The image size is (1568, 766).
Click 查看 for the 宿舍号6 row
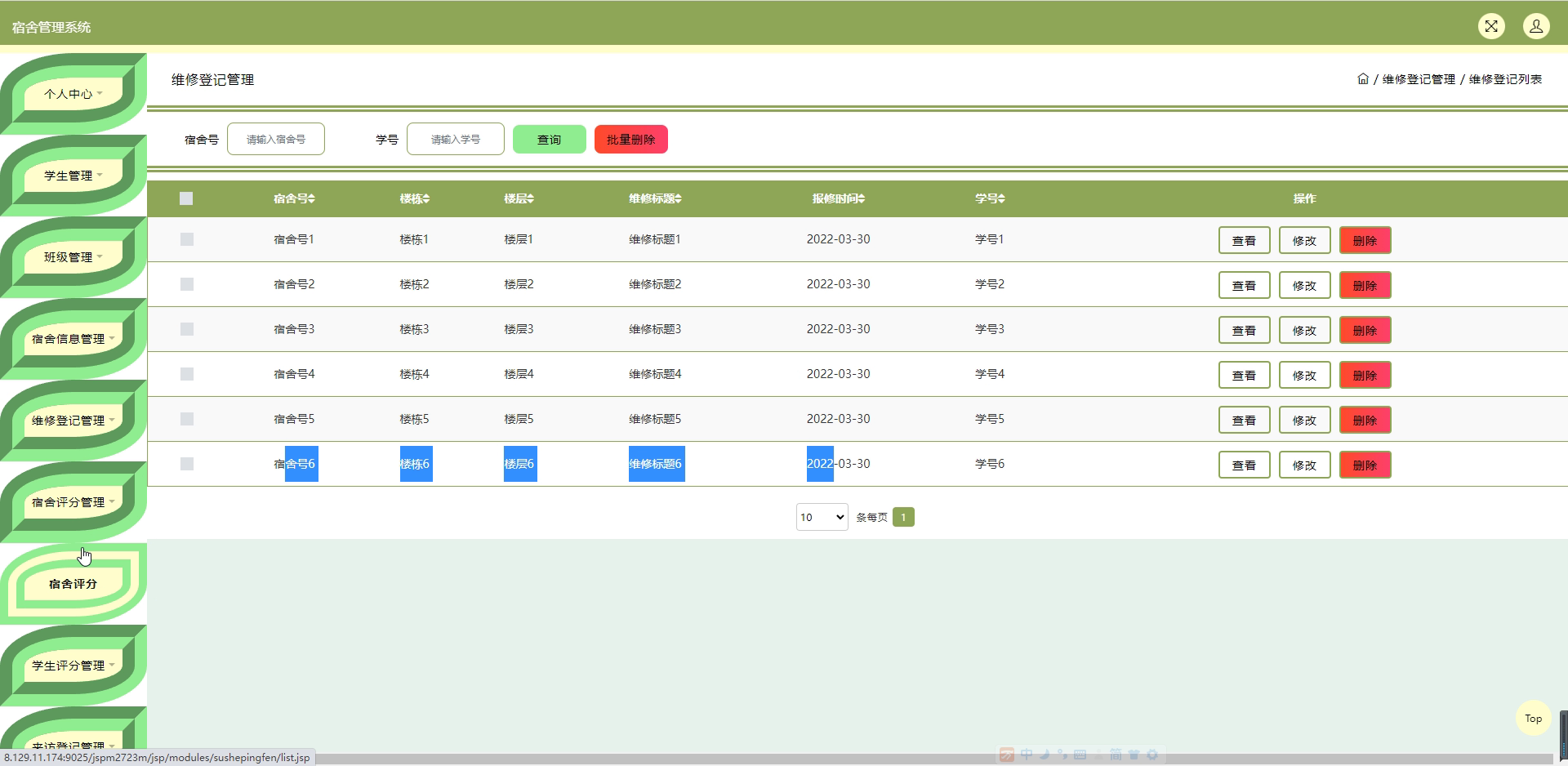point(1245,465)
